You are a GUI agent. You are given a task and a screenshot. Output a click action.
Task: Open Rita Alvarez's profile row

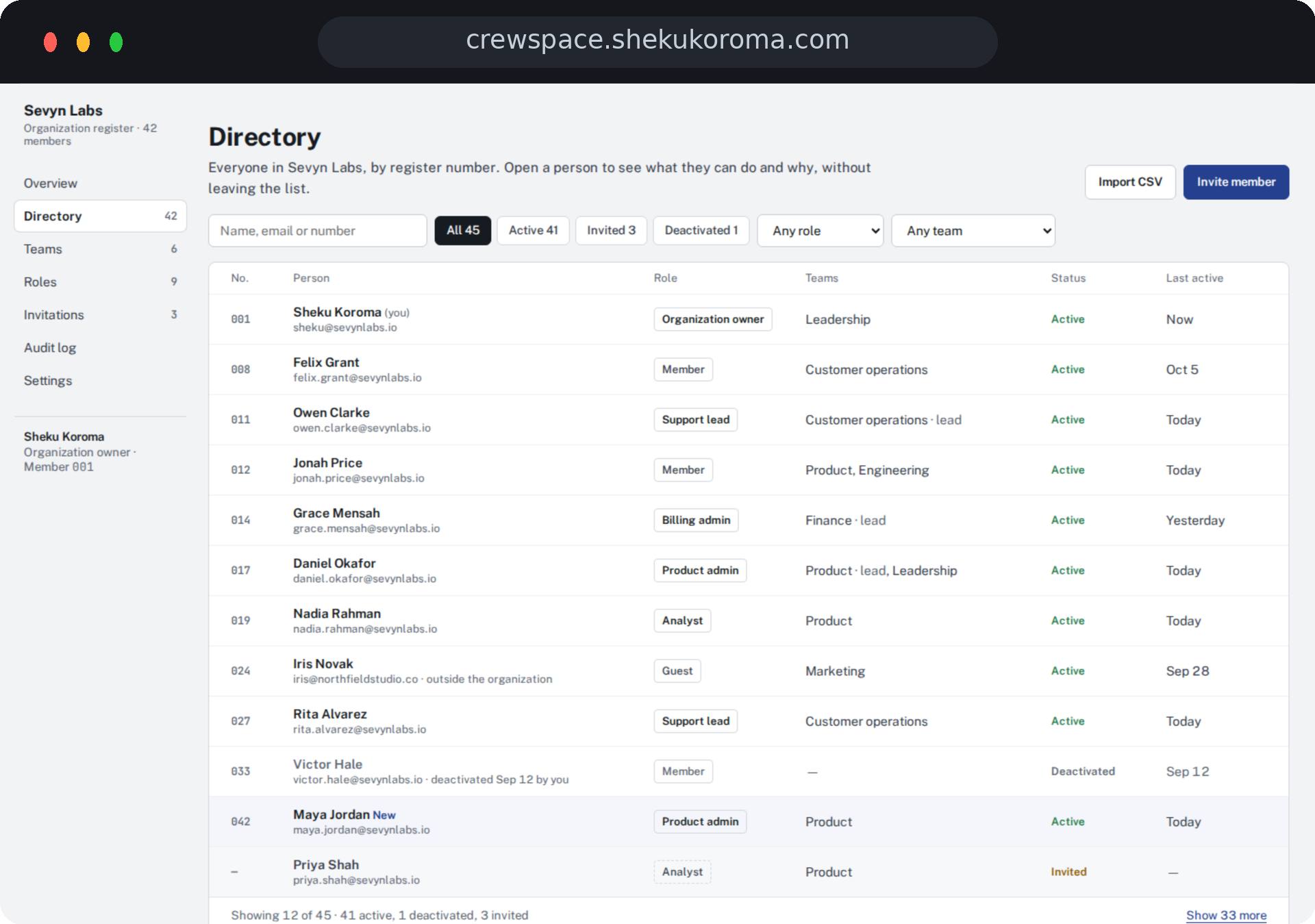749,721
